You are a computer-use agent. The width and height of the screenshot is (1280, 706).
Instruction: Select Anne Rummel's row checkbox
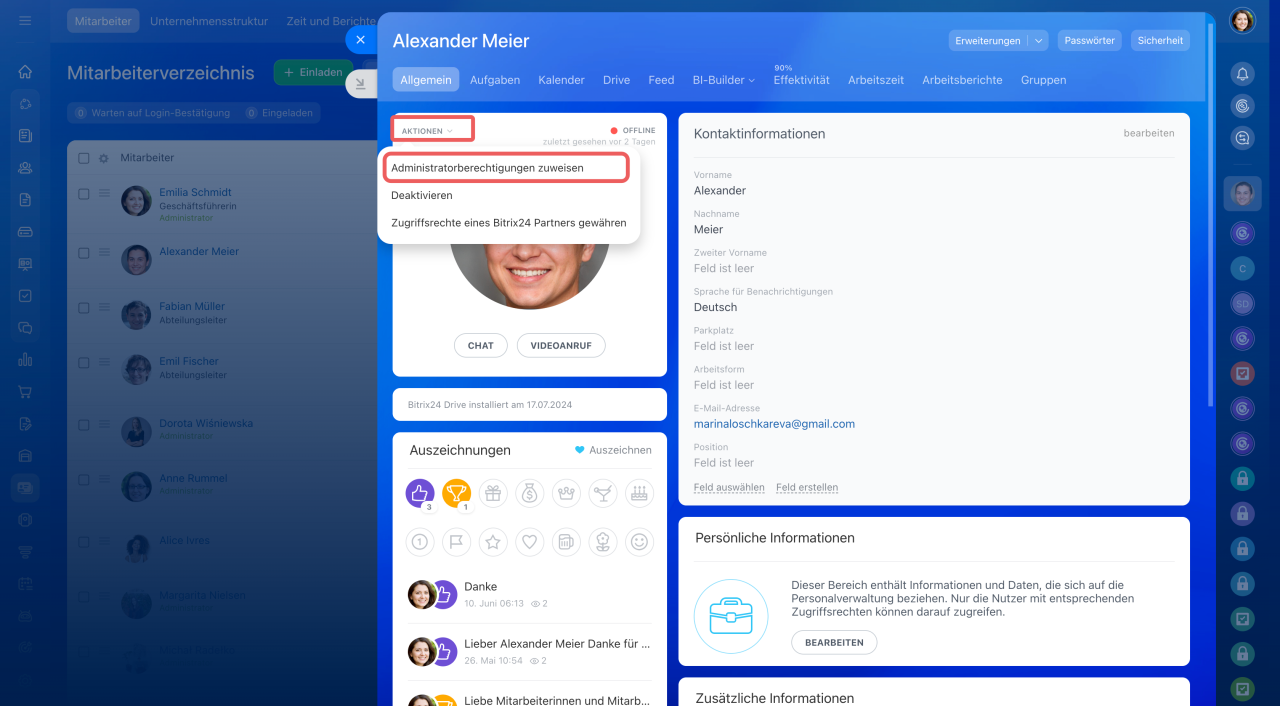84,480
